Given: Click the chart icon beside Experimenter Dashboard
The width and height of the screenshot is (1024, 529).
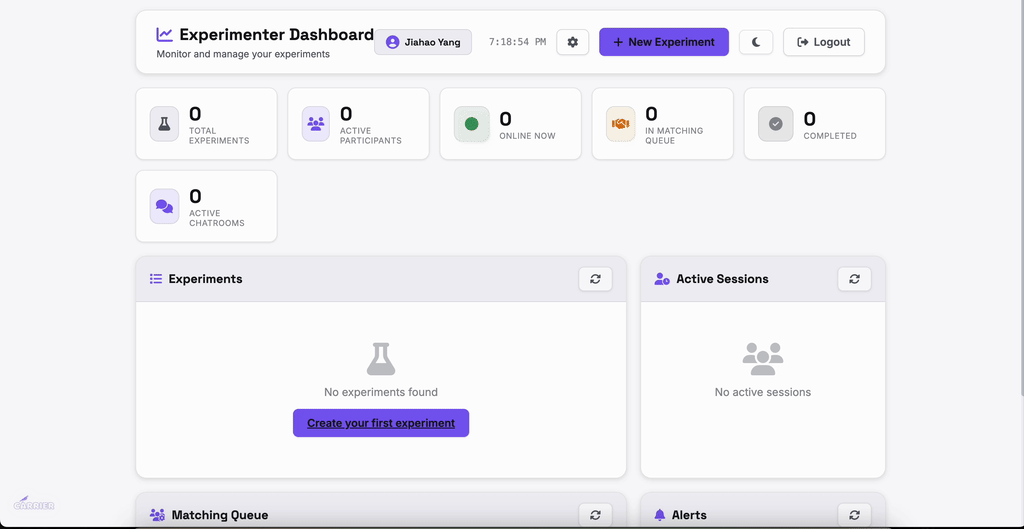Looking at the screenshot, I should pos(165,34).
